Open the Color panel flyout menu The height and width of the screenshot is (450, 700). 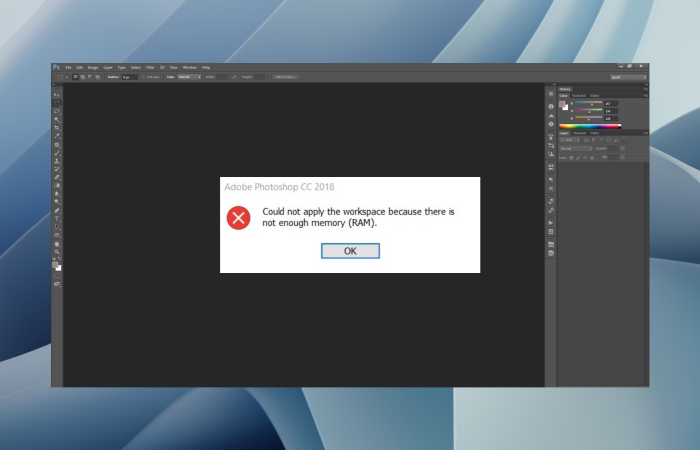646,96
